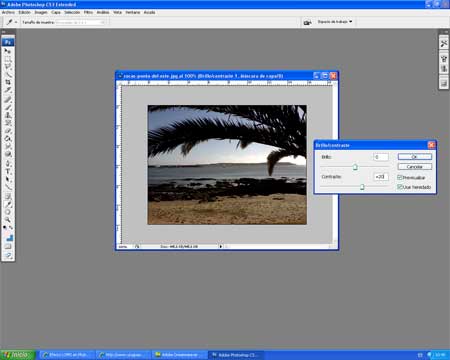Select the Clone Stamp tool

[8, 115]
